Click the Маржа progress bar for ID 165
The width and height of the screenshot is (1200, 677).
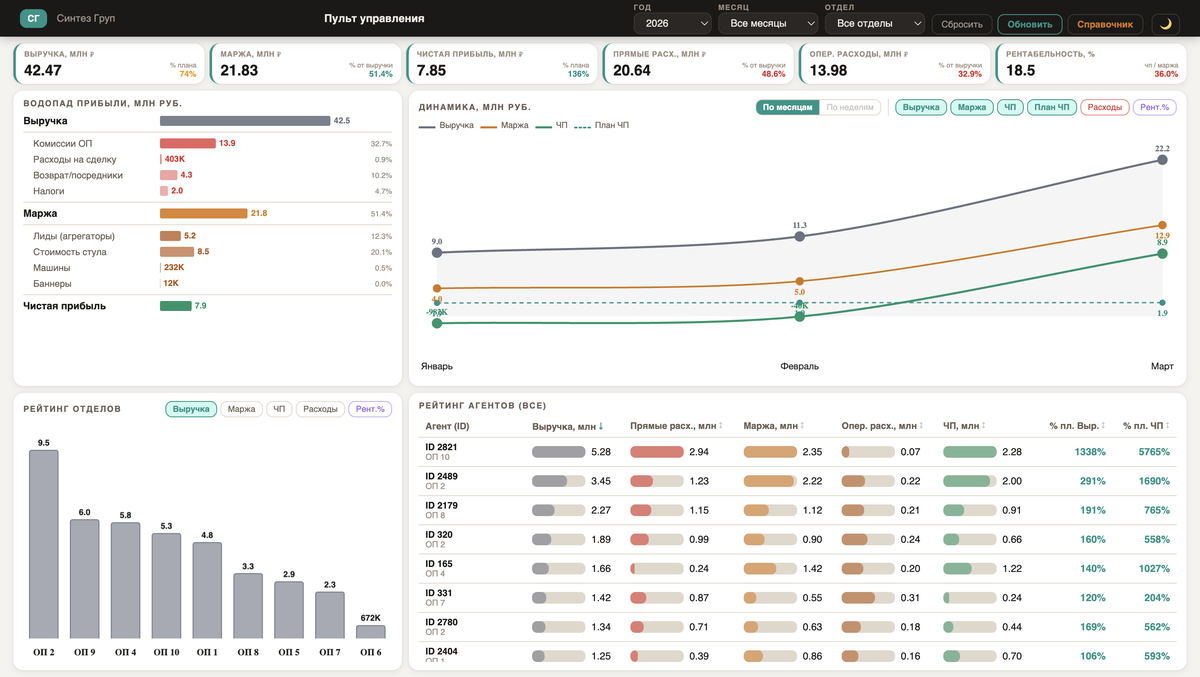click(x=770, y=568)
